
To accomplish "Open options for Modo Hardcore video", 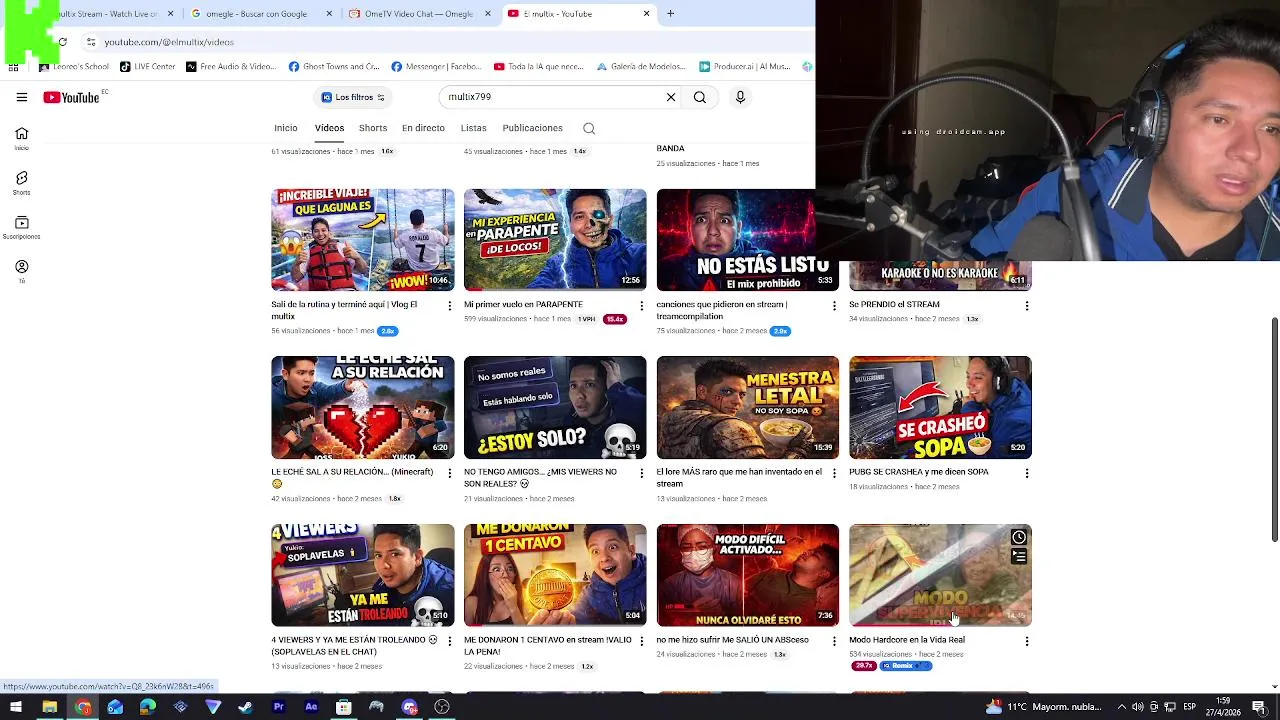I will [x=1026, y=641].
